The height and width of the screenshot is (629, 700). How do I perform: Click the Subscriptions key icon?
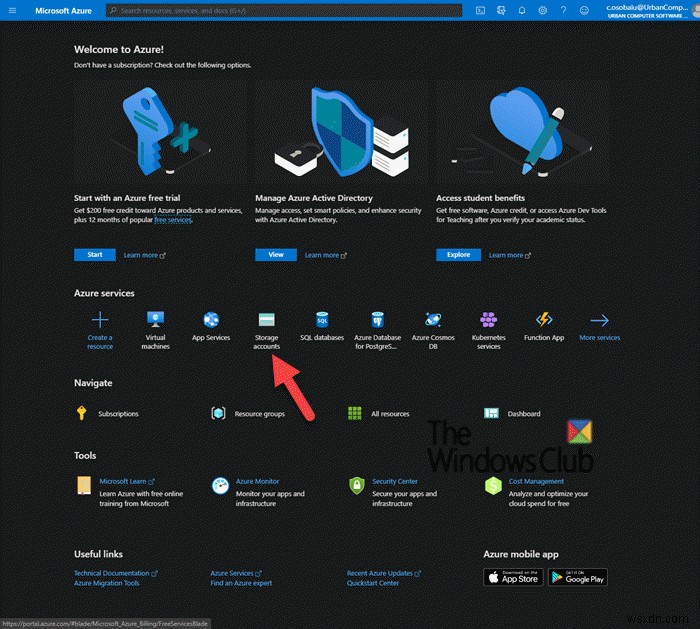tap(81, 413)
